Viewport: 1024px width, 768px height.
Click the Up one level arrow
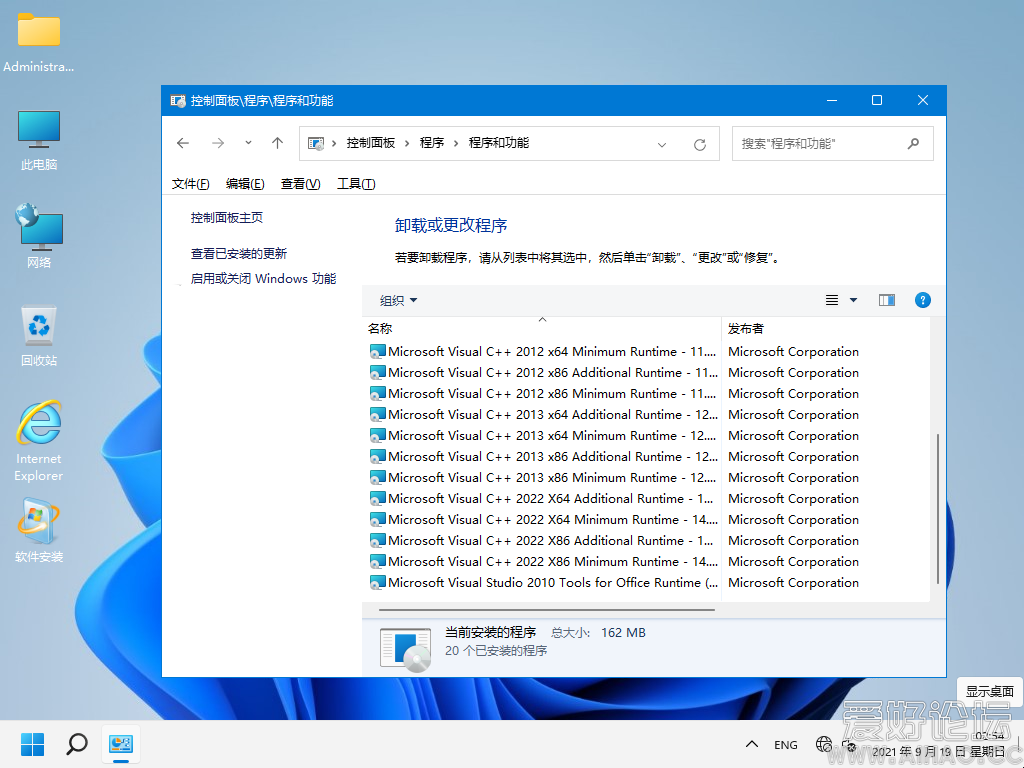pyautogui.click(x=278, y=143)
